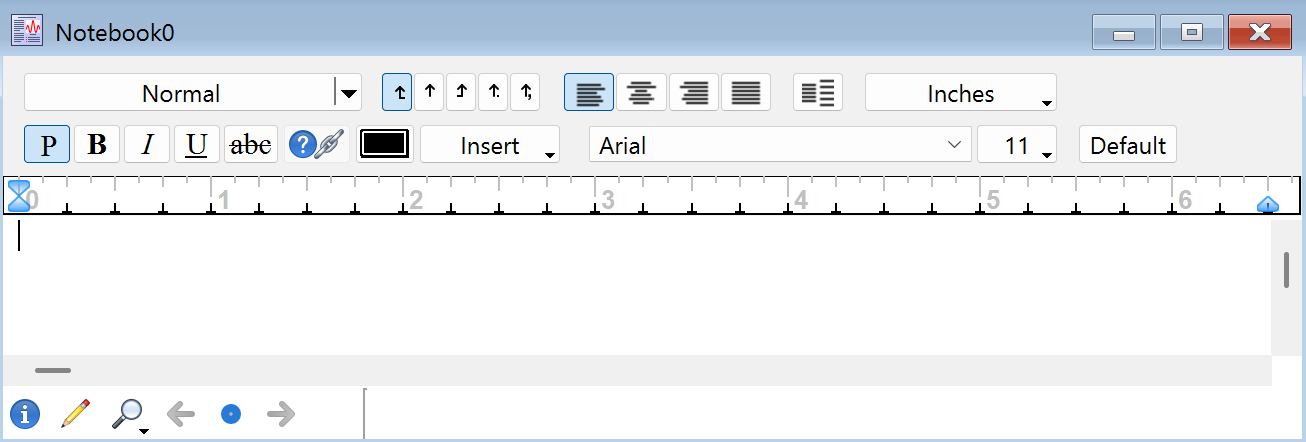Toggle Bold formatting
The height and width of the screenshot is (442, 1306).
pyautogui.click(x=97, y=145)
